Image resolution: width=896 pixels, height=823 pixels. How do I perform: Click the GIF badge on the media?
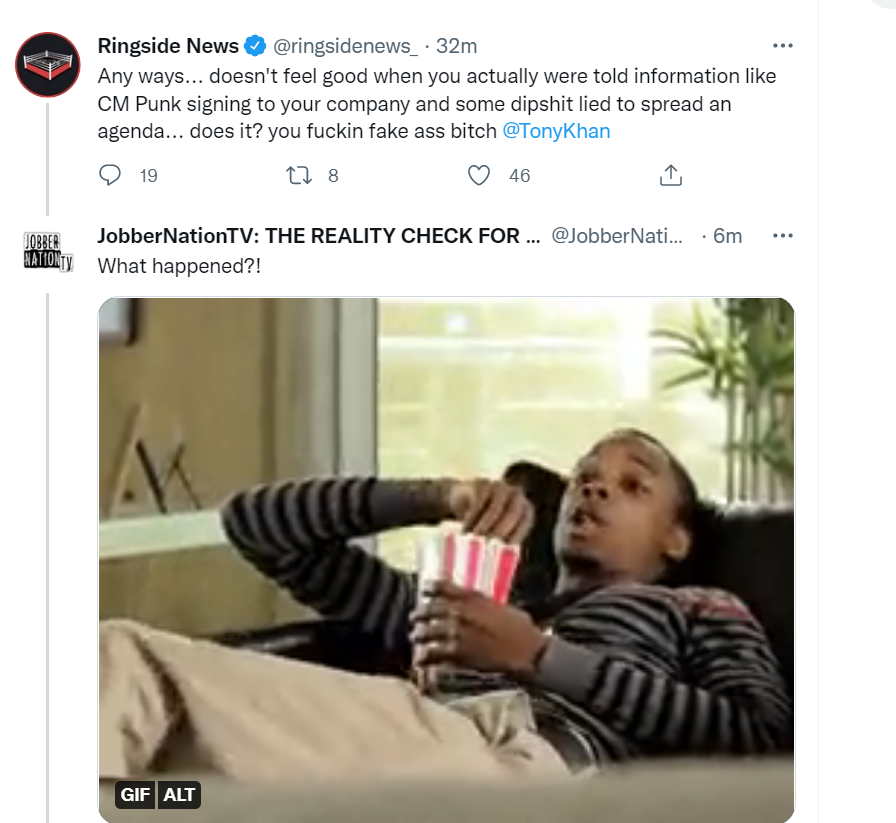click(135, 794)
